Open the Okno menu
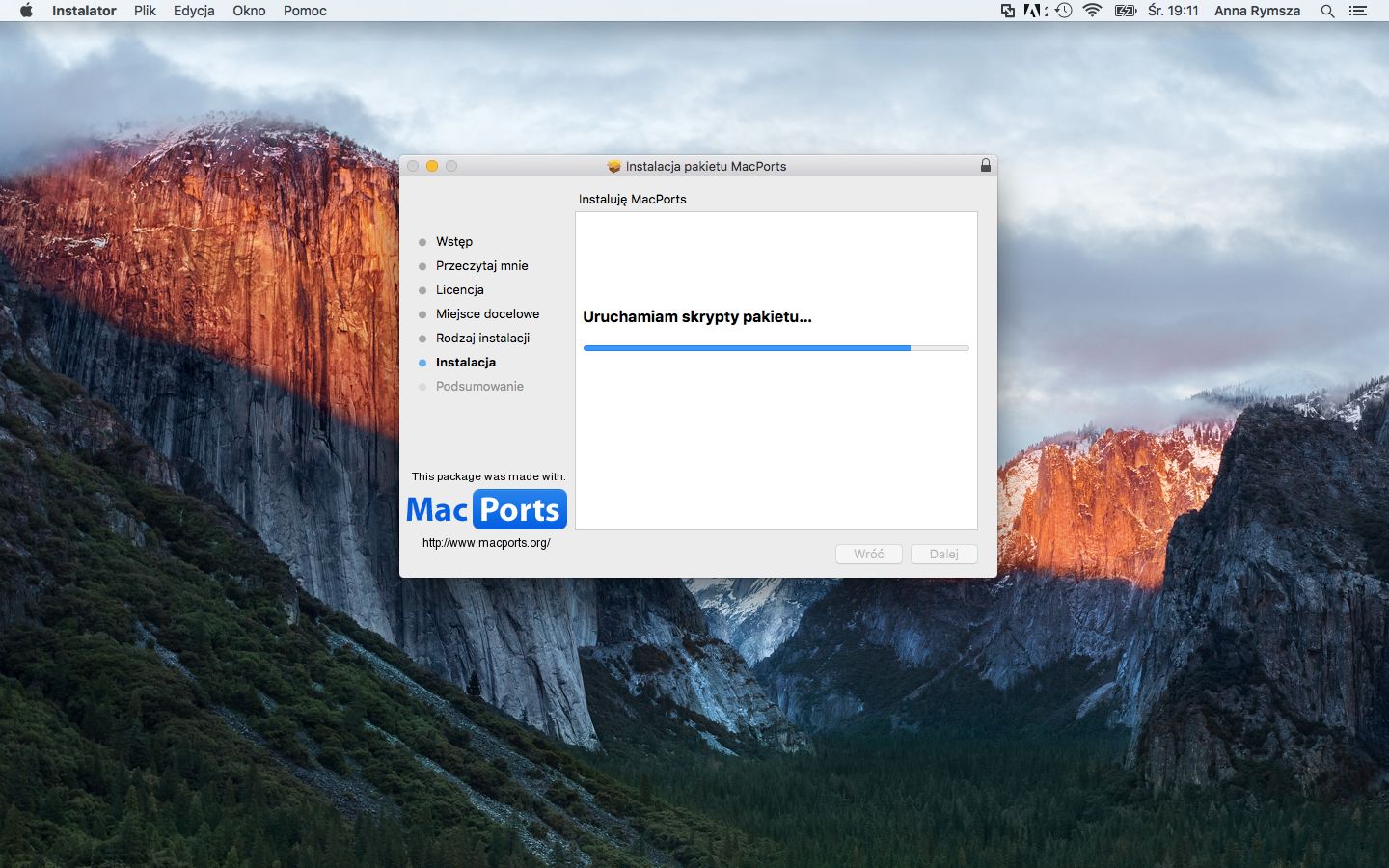This screenshot has height=868, width=1389. pyautogui.click(x=249, y=11)
